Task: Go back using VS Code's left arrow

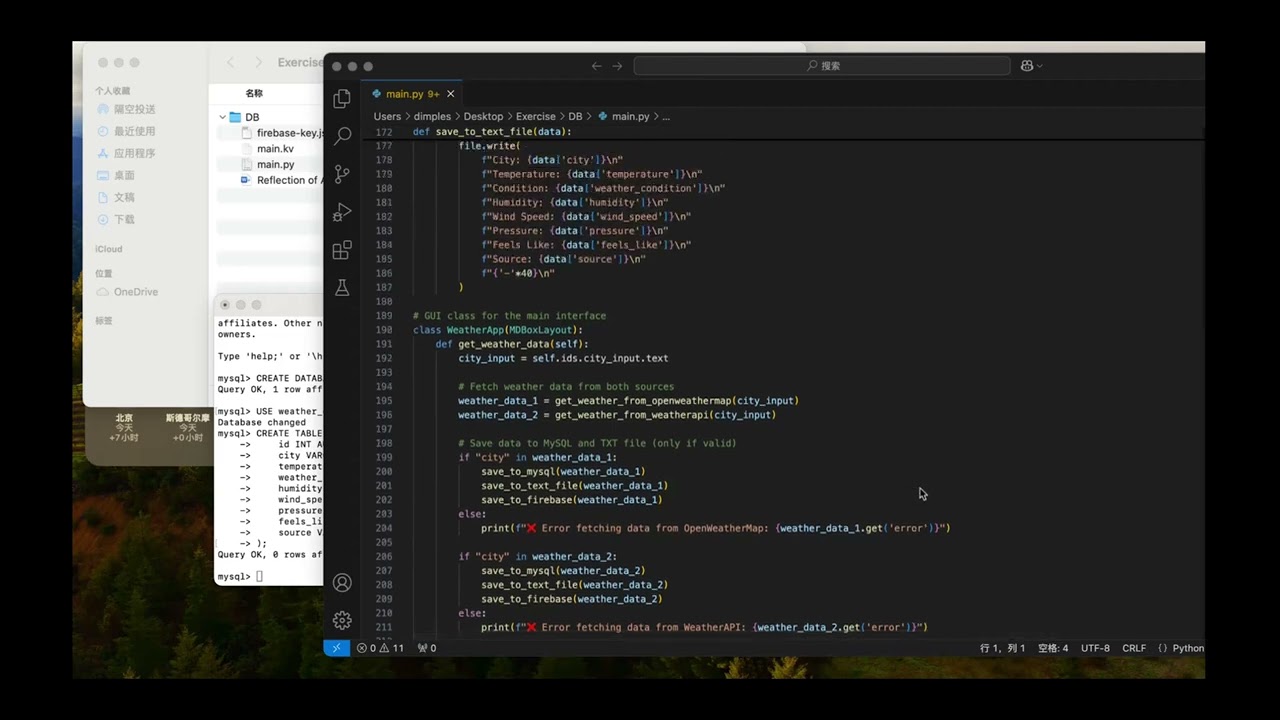Action: (x=597, y=66)
